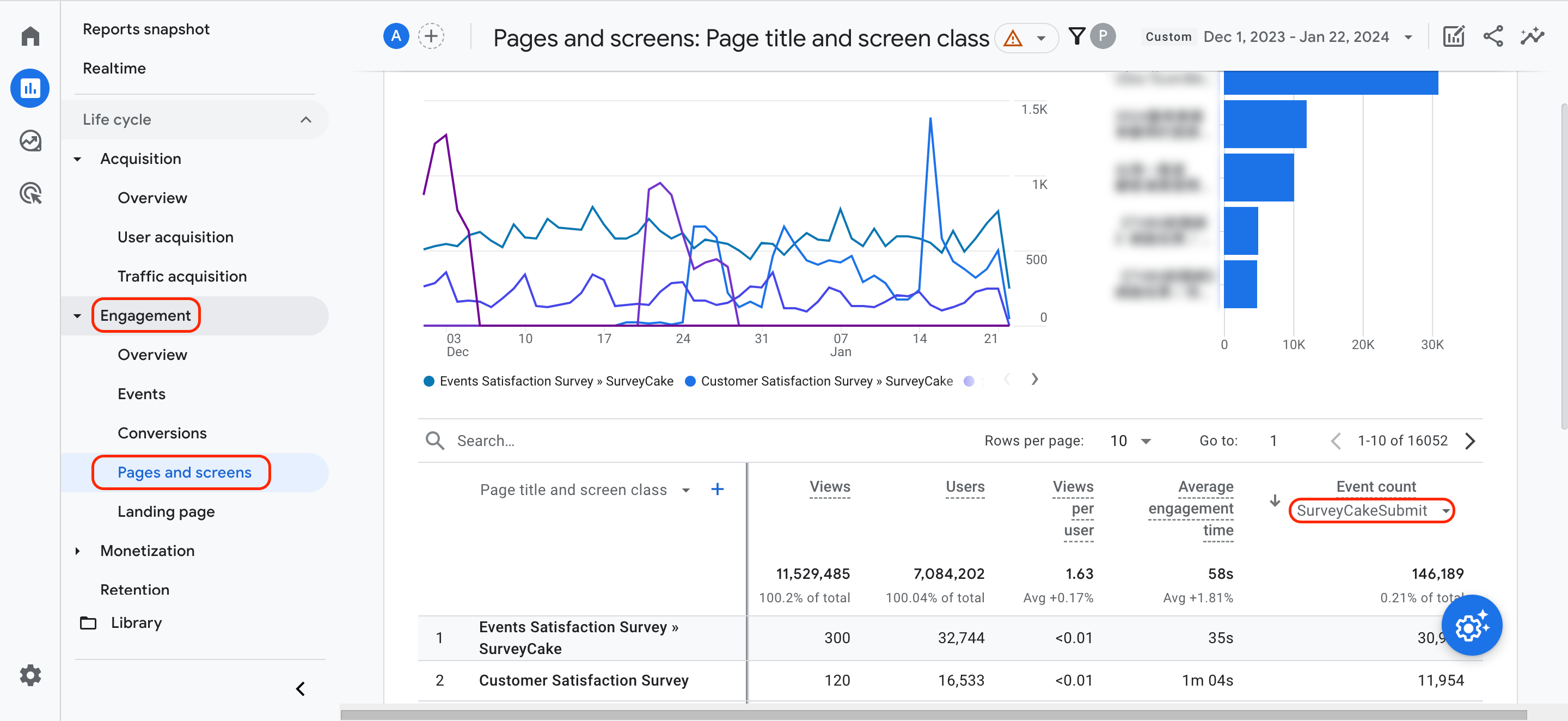Collapse the Life cycle section
Screen dimensions: 1568x721
tap(305, 119)
